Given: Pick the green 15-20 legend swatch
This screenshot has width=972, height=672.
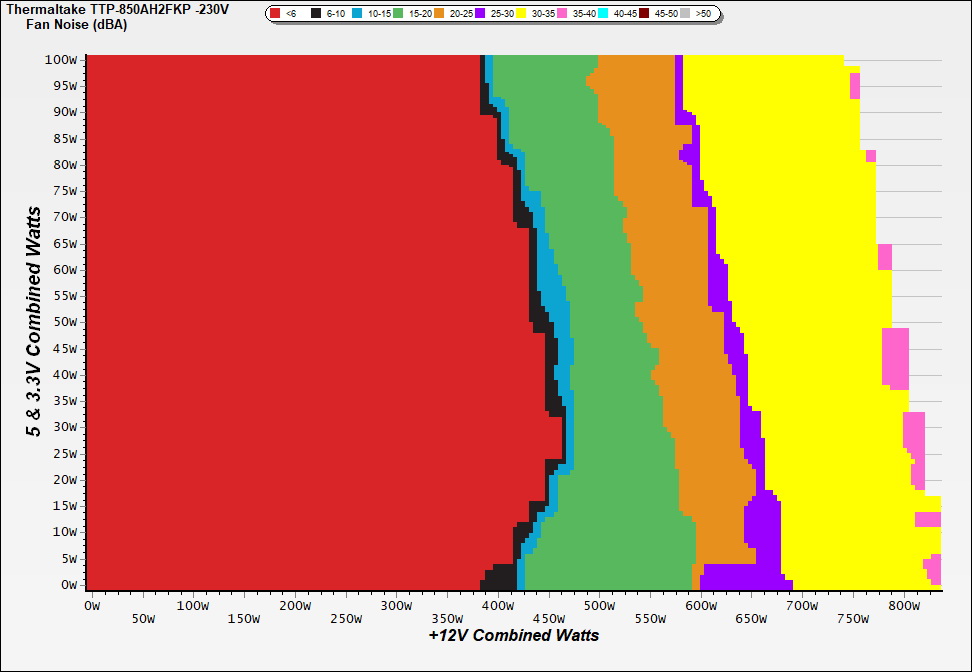Looking at the screenshot, I should click(x=398, y=14).
